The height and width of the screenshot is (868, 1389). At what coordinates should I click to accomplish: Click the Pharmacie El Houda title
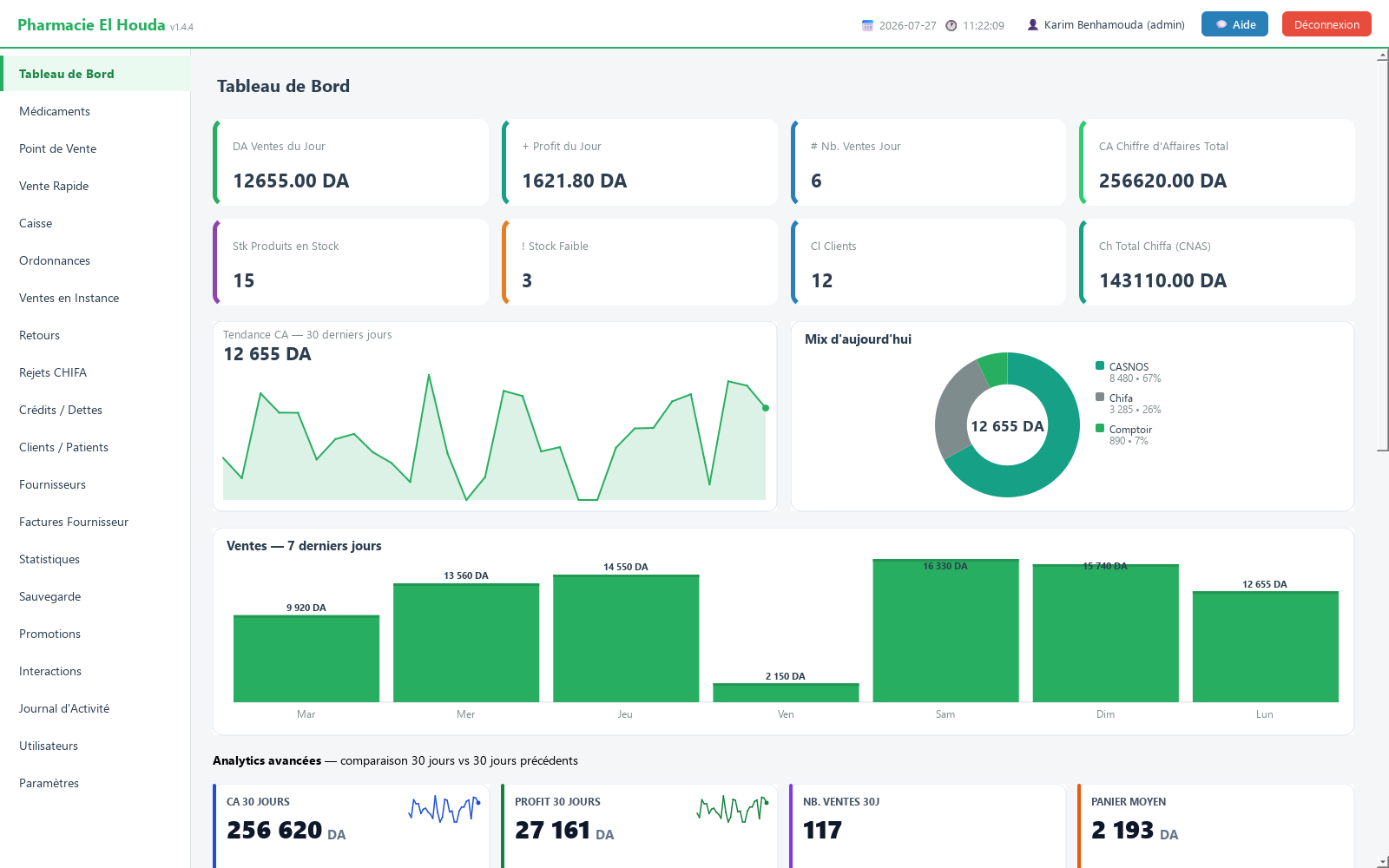tap(91, 25)
